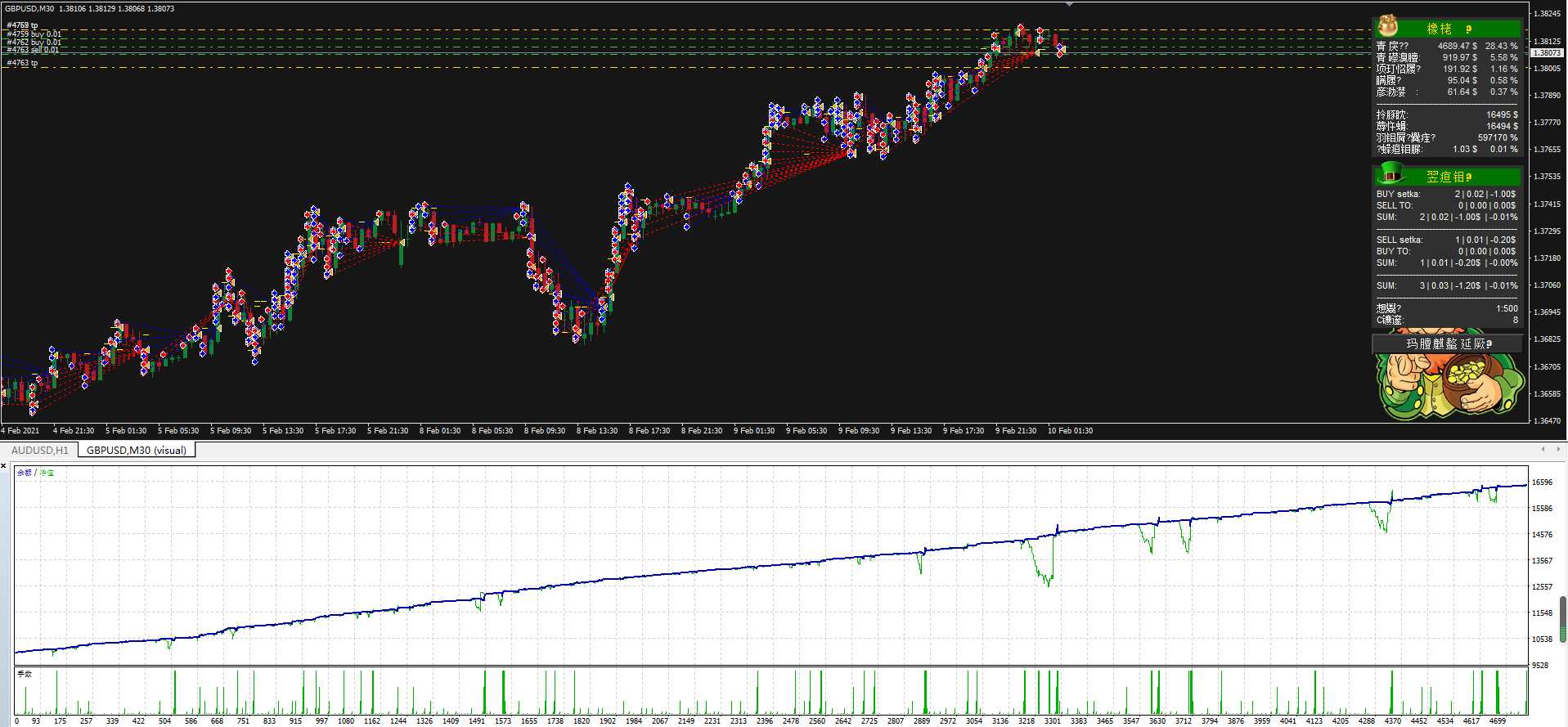Select the GBPUSD,M30 (visual) chart tab
This screenshot has height=727, width=1568.
point(137,450)
